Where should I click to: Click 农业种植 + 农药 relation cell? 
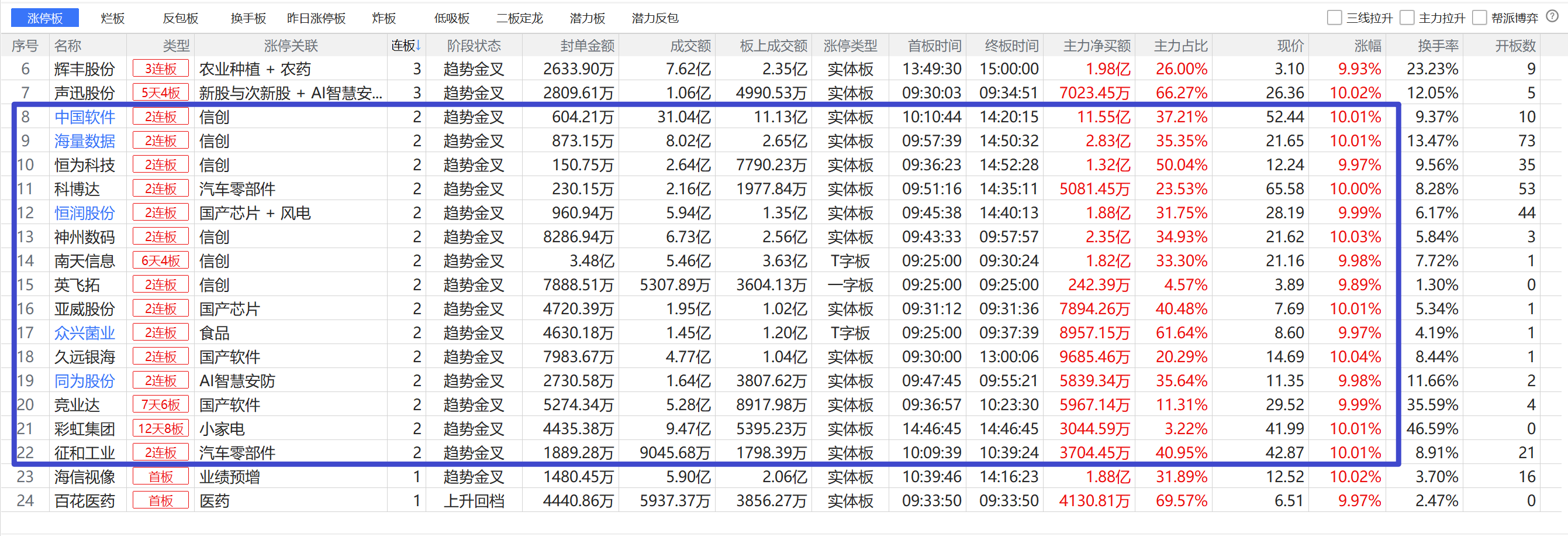[x=255, y=69]
